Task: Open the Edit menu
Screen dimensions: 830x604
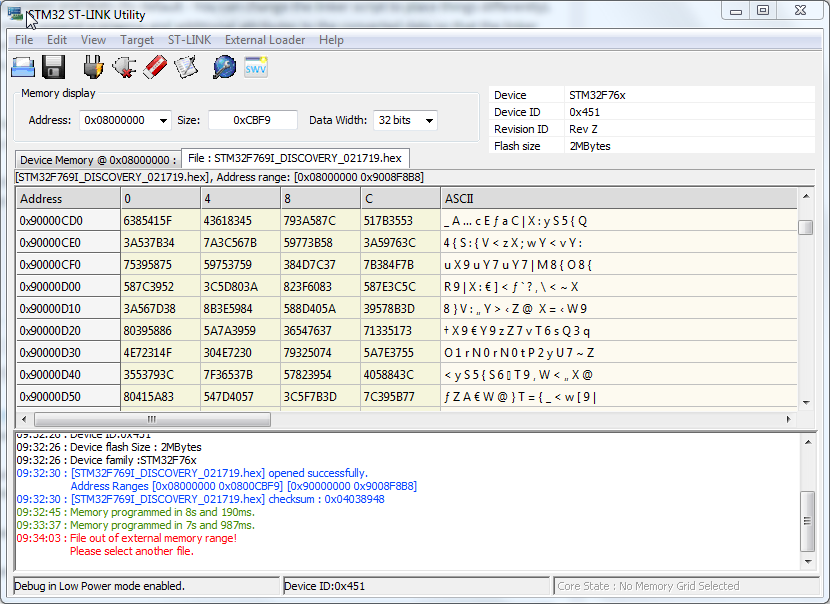Action: (x=57, y=40)
